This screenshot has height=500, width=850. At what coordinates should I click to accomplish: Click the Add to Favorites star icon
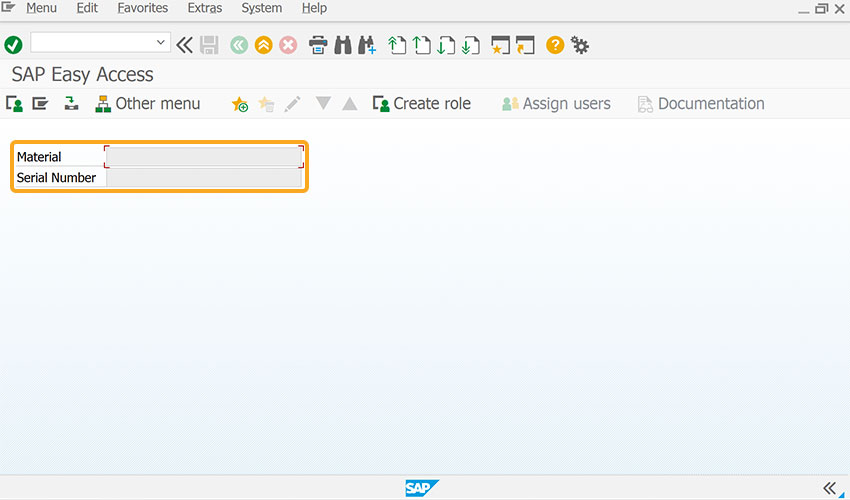(240, 104)
